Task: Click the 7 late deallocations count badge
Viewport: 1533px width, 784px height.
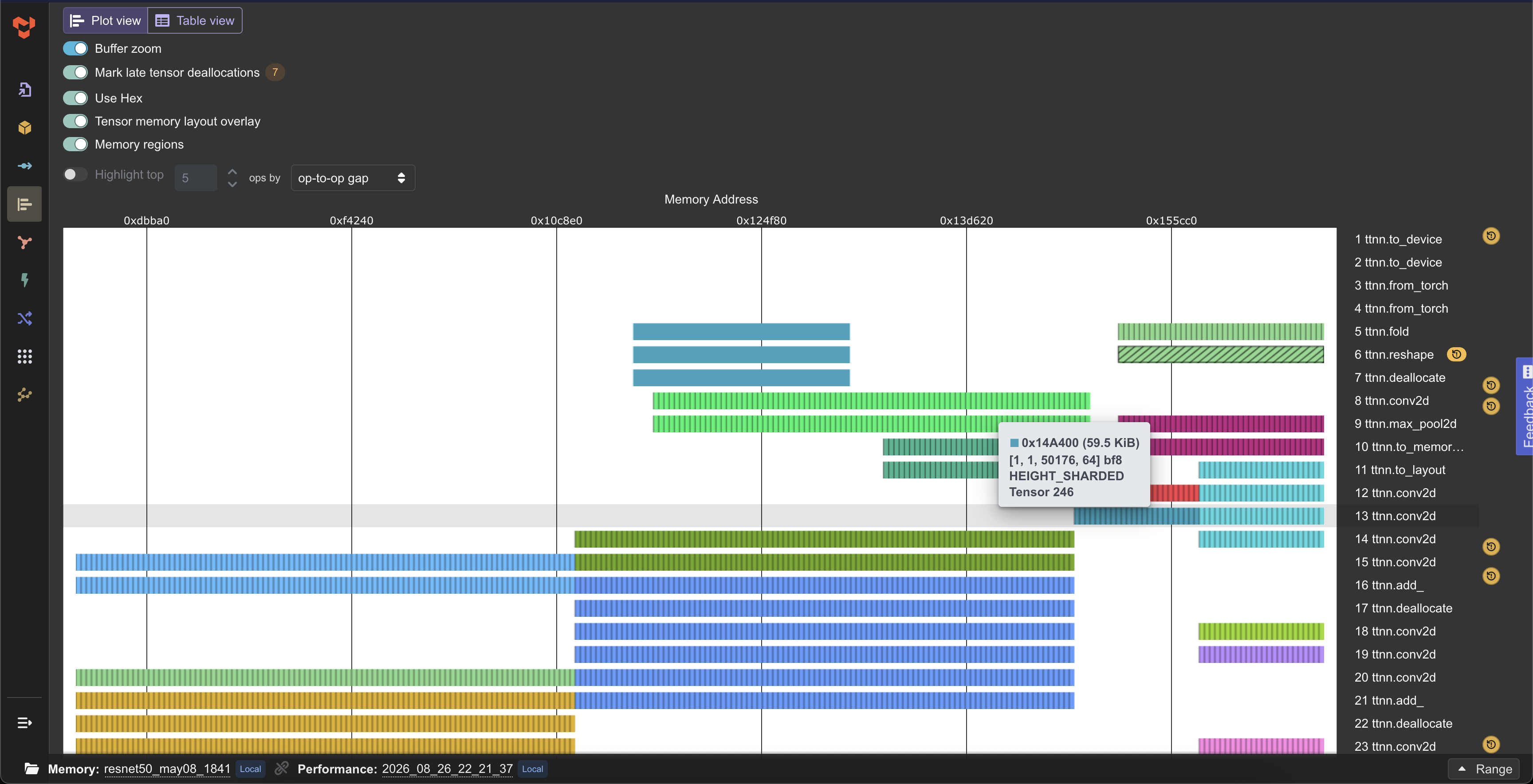Action: click(x=275, y=72)
